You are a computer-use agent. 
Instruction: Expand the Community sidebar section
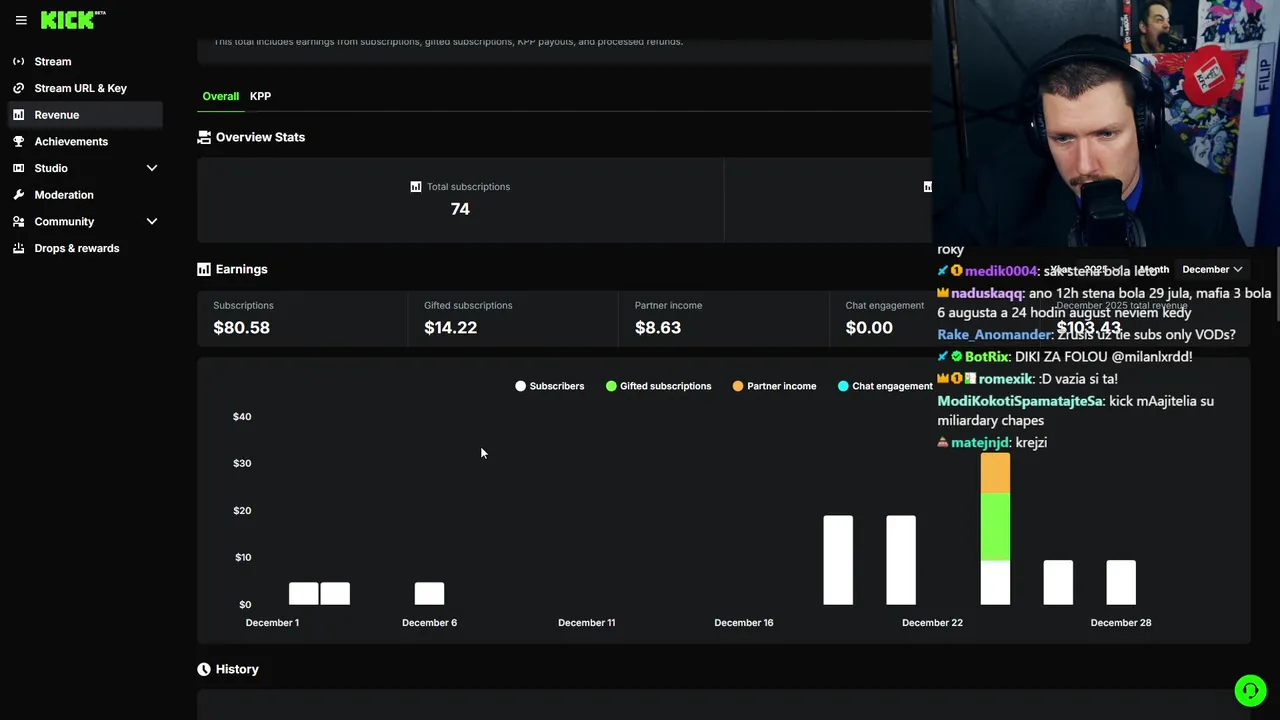[152, 222]
